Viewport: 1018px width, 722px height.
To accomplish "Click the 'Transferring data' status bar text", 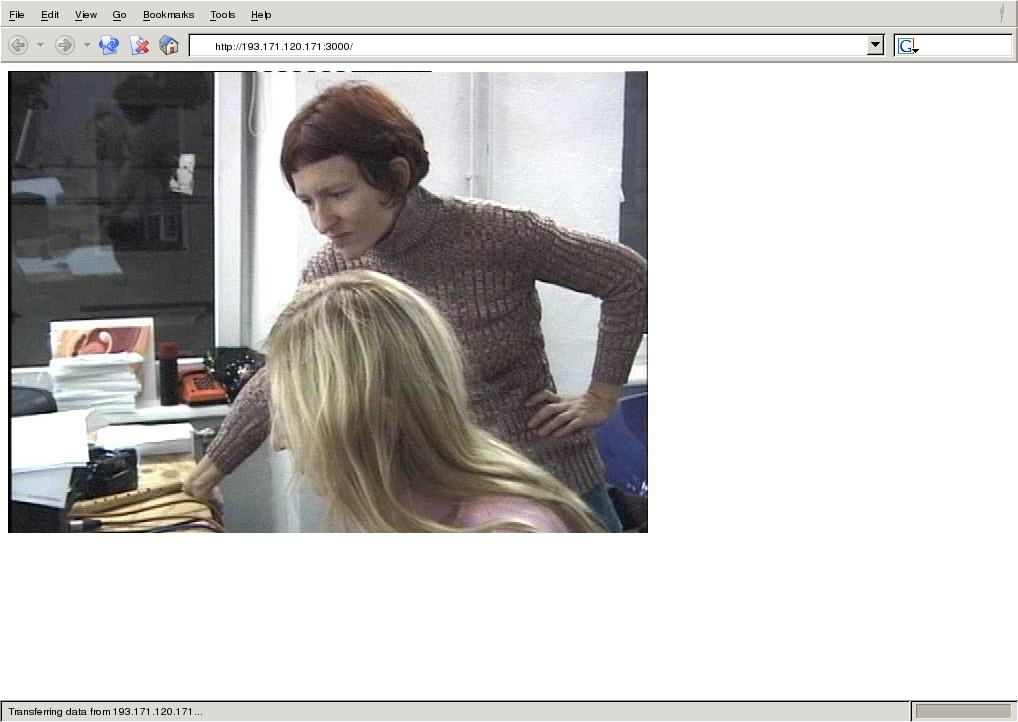I will (105, 712).
